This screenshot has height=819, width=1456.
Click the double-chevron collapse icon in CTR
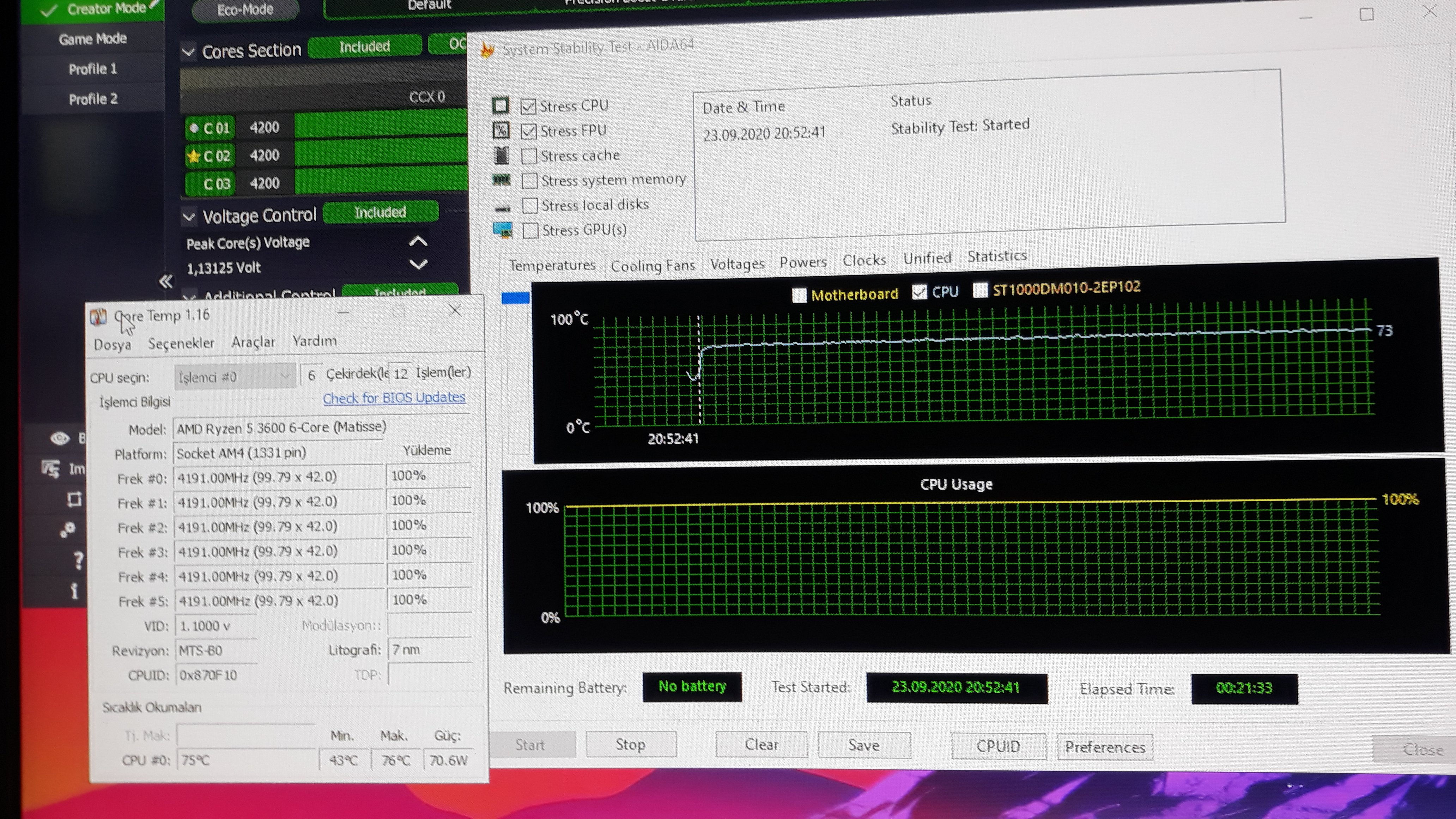pos(166,281)
